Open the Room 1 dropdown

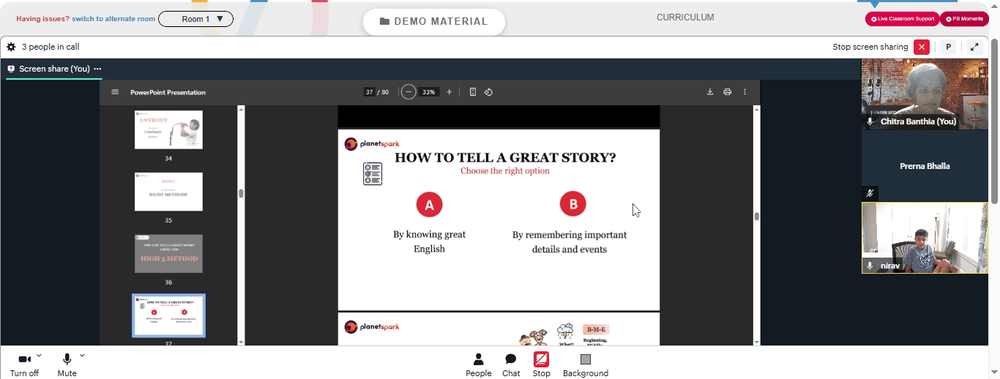click(x=196, y=19)
